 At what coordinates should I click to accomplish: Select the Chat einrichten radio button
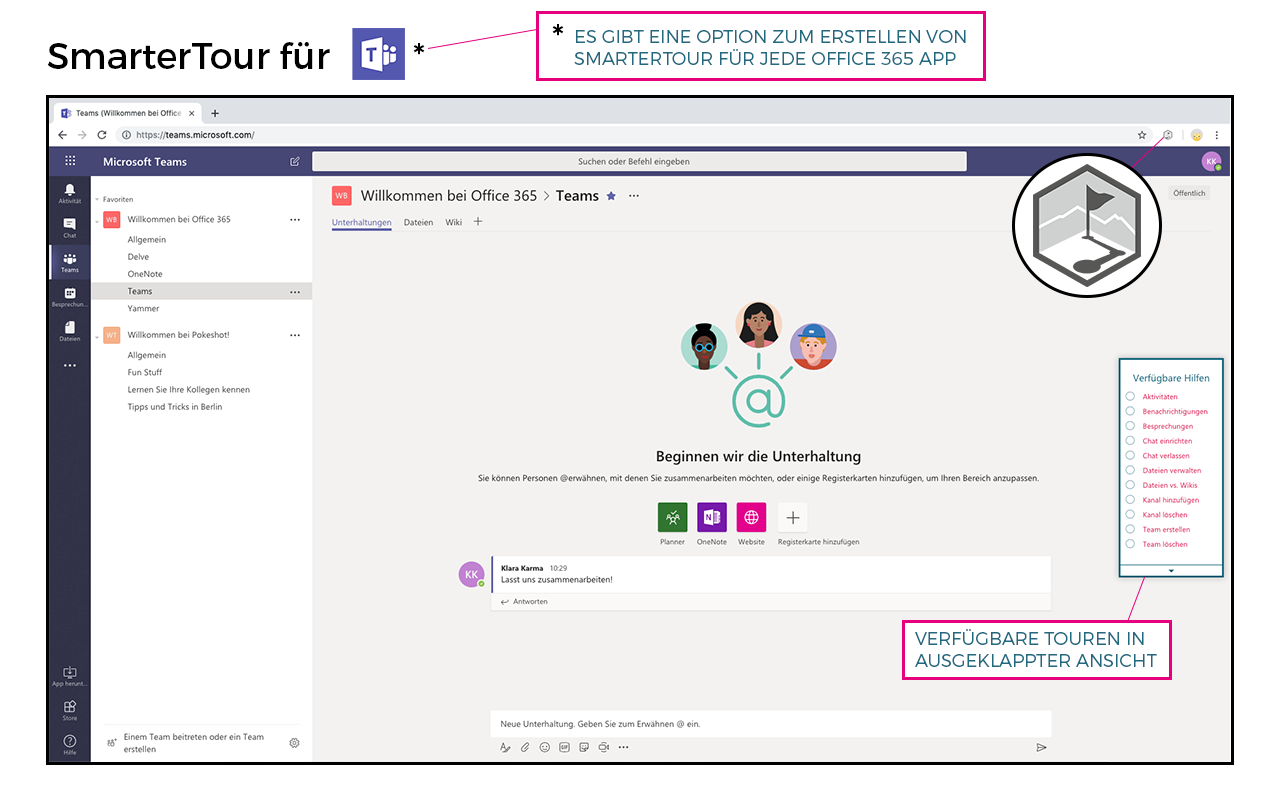1130,441
